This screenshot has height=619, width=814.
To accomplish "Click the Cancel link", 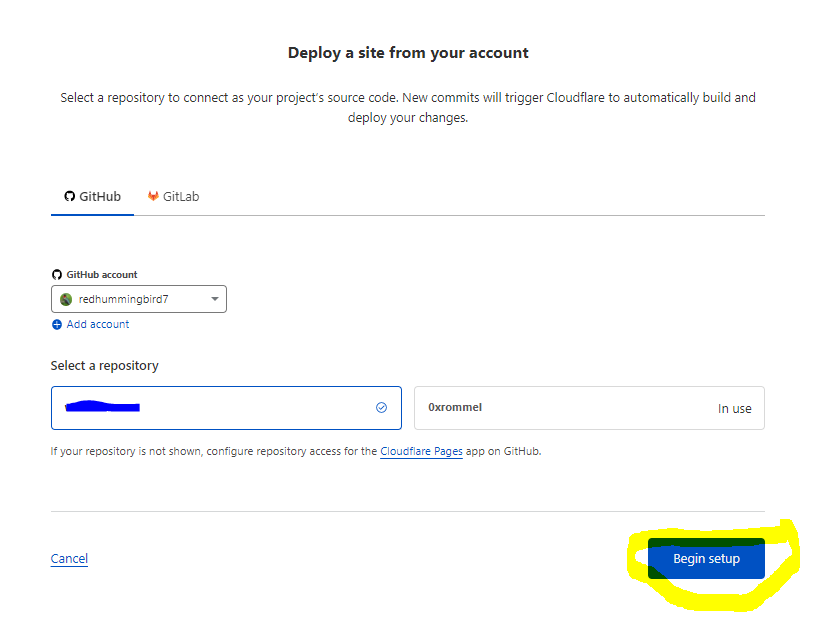I will pos(69,559).
